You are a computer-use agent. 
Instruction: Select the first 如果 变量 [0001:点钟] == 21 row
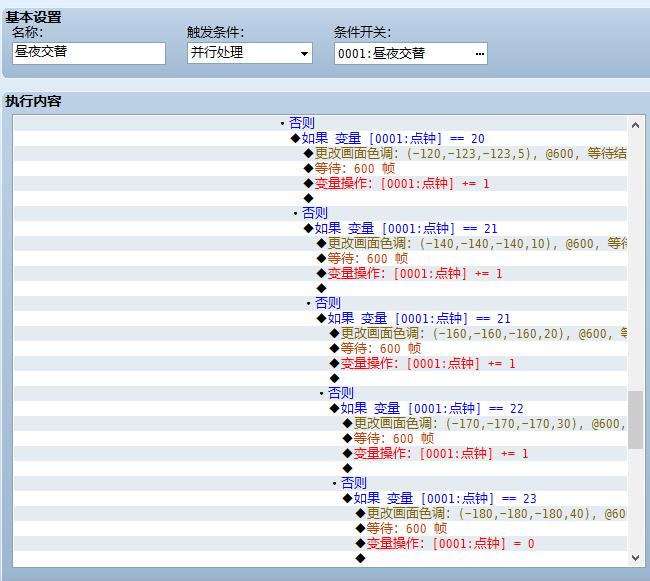pos(320,228)
